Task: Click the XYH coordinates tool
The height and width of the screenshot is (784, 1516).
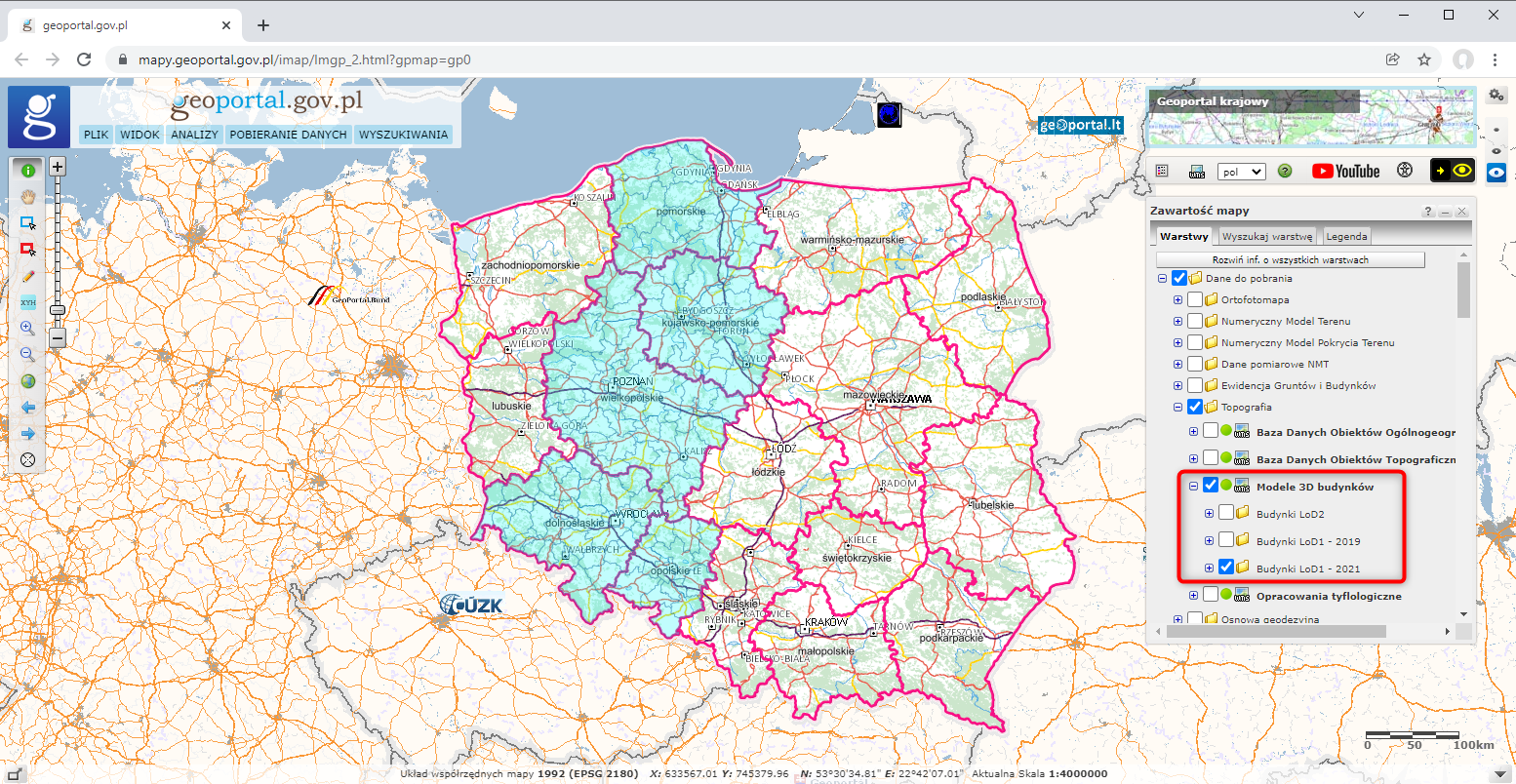Action: (27, 303)
